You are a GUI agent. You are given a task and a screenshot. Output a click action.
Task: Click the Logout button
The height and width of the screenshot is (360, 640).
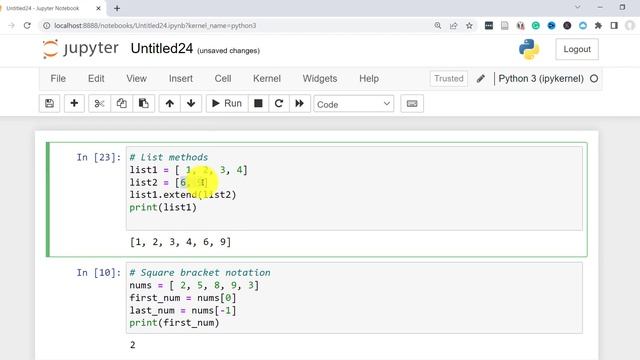point(577,49)
